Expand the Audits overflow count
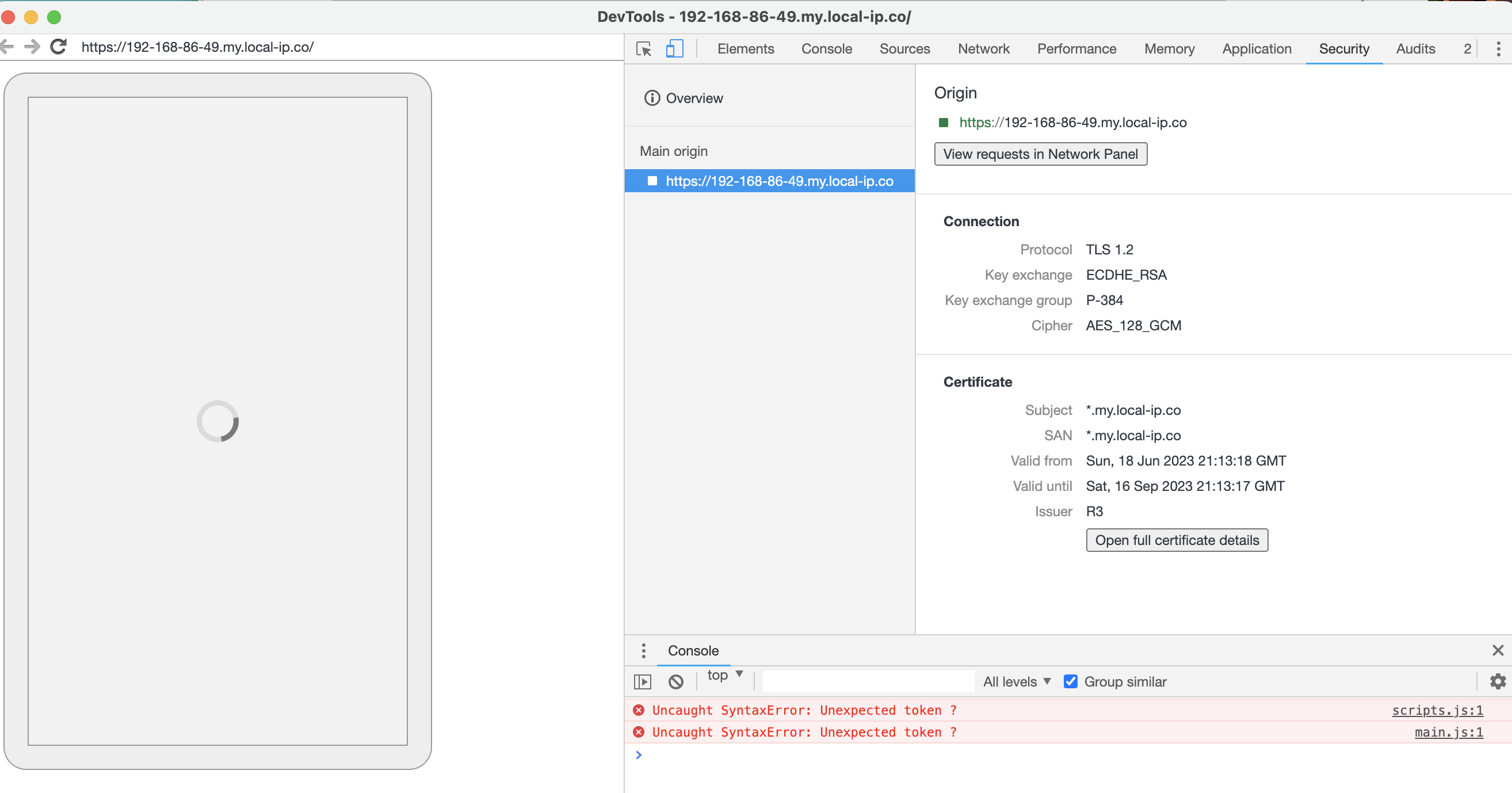 [1467, 49]
